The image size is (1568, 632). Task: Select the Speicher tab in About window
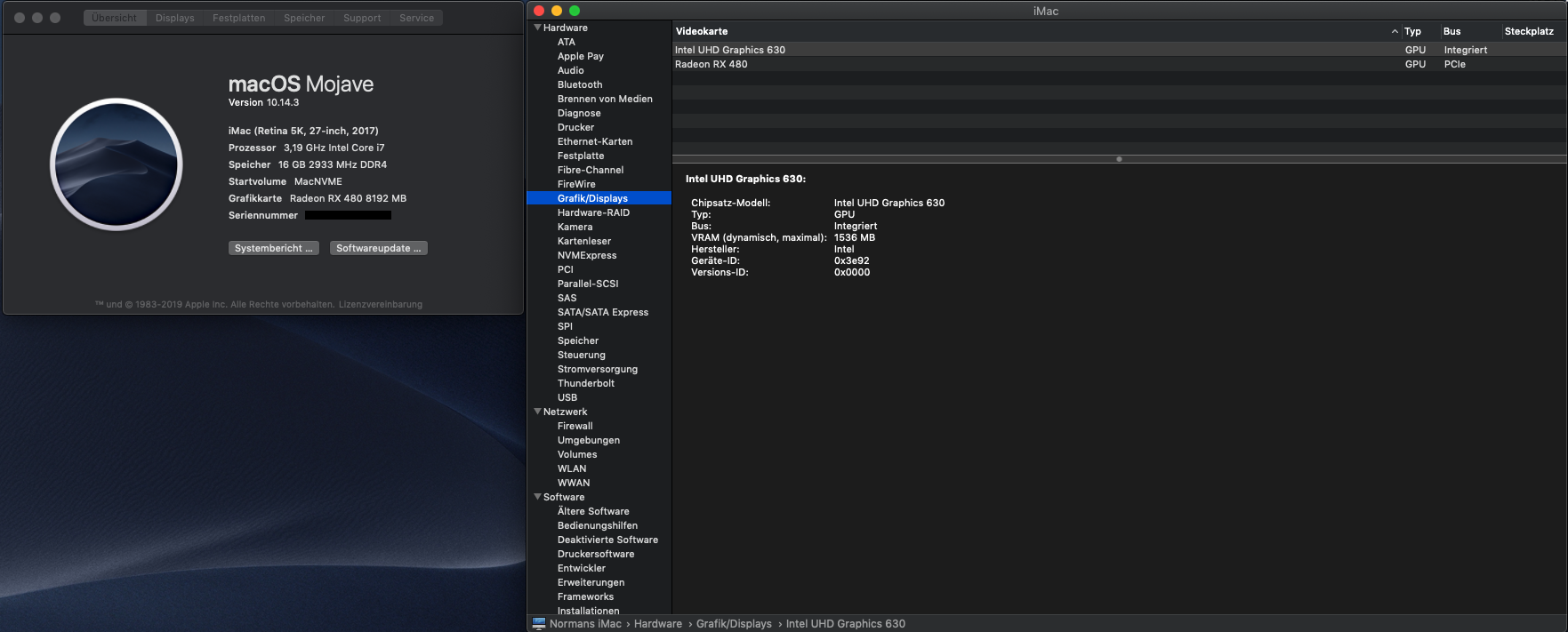point(304,18)
